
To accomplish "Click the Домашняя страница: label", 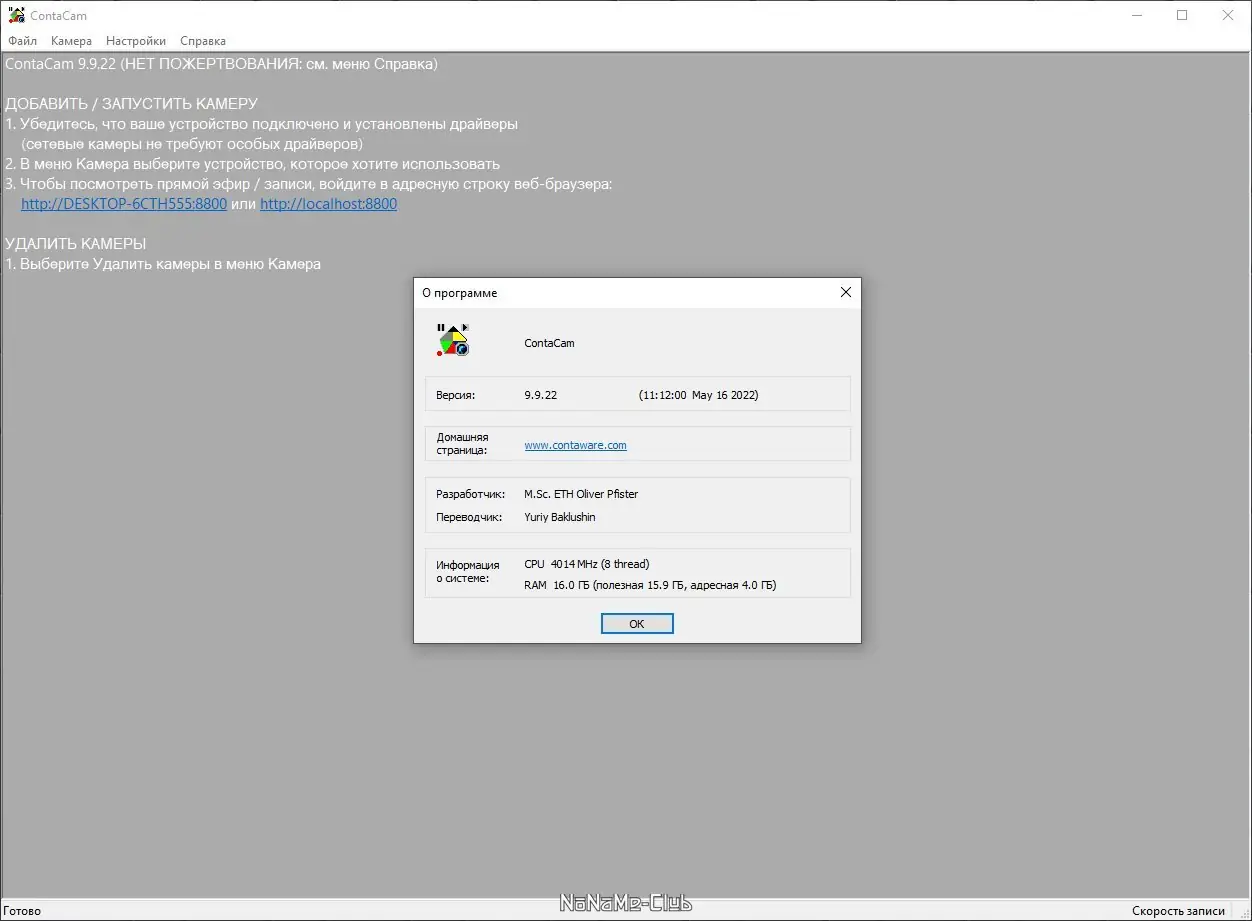I will pos(462,444).
